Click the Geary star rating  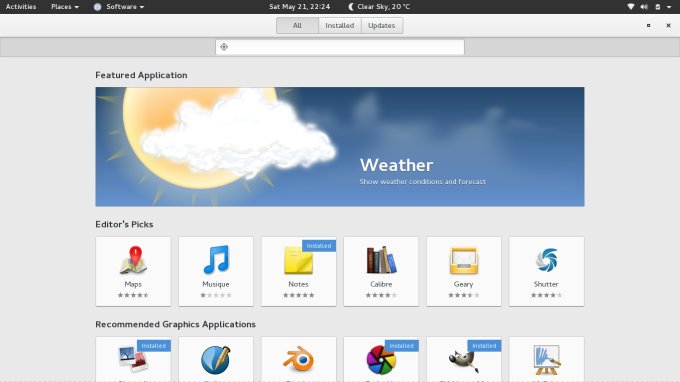point(464,295)
